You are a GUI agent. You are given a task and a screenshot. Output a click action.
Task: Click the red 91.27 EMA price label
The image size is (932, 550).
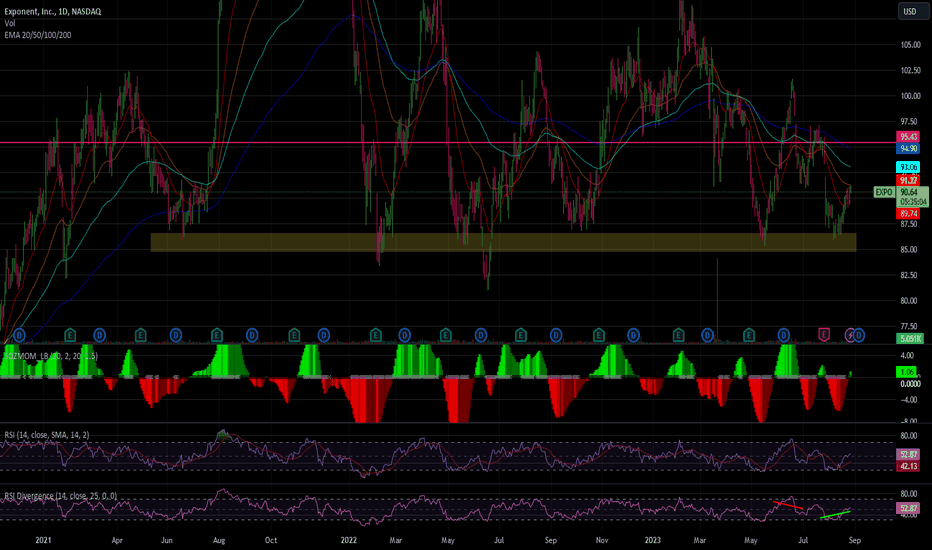click(908, 180)
